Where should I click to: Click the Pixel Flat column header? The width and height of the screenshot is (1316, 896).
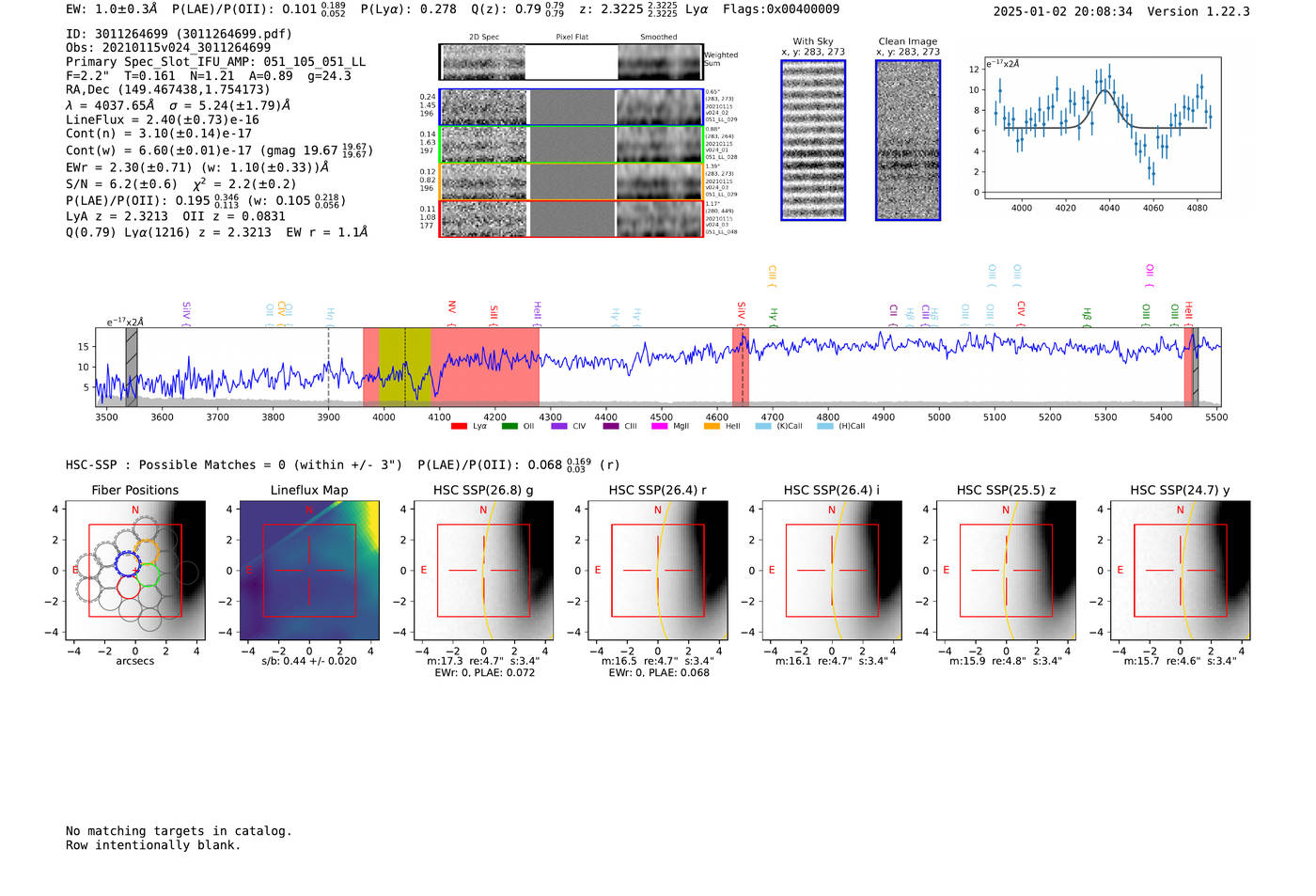572,38
